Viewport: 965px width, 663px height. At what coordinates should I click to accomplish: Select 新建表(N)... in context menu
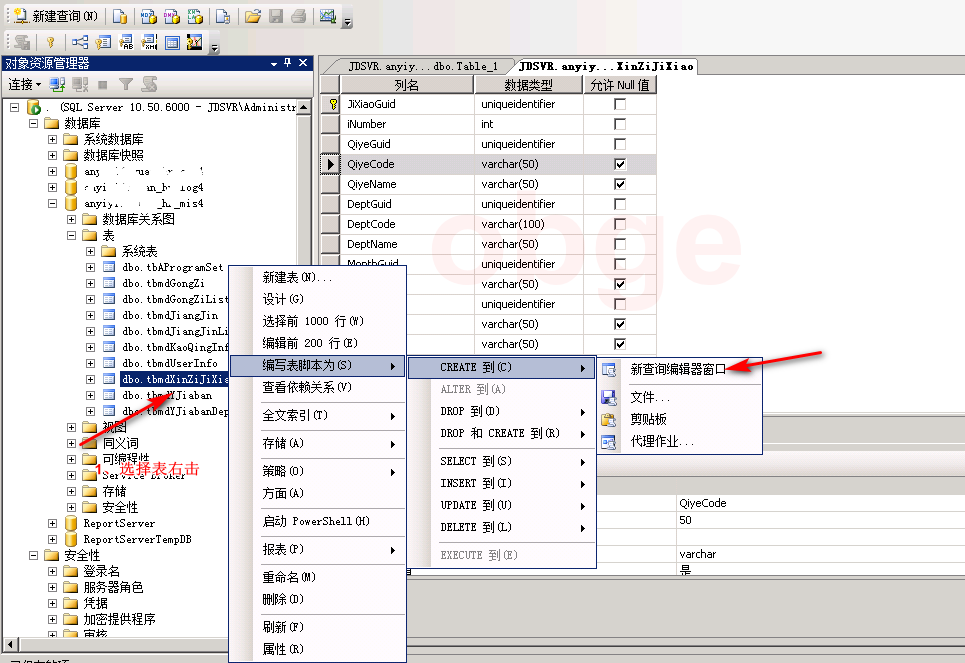[318, 278]
